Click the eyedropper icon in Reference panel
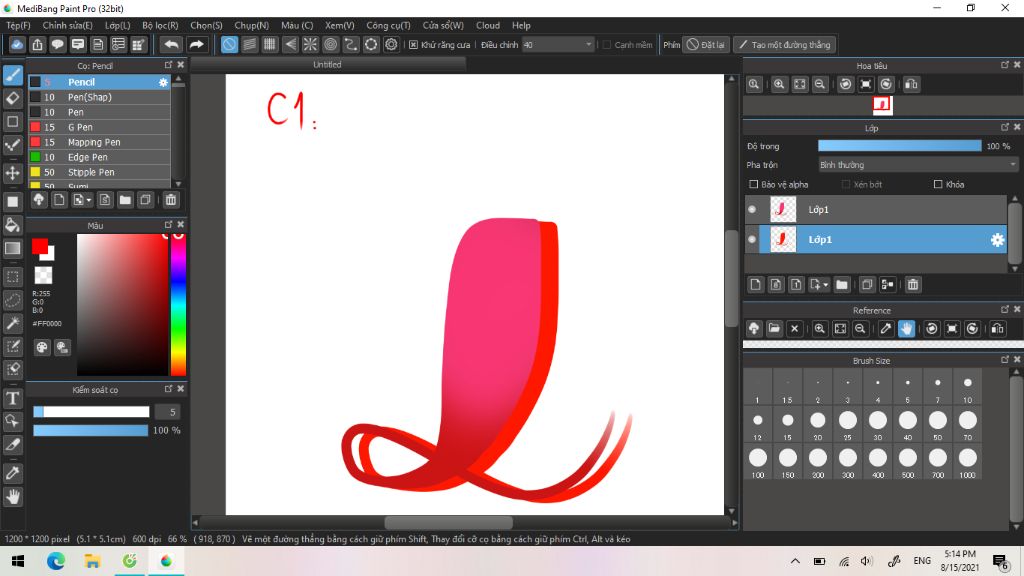The height and width of the screenshot is (576, 1024). tap(884, 328)
